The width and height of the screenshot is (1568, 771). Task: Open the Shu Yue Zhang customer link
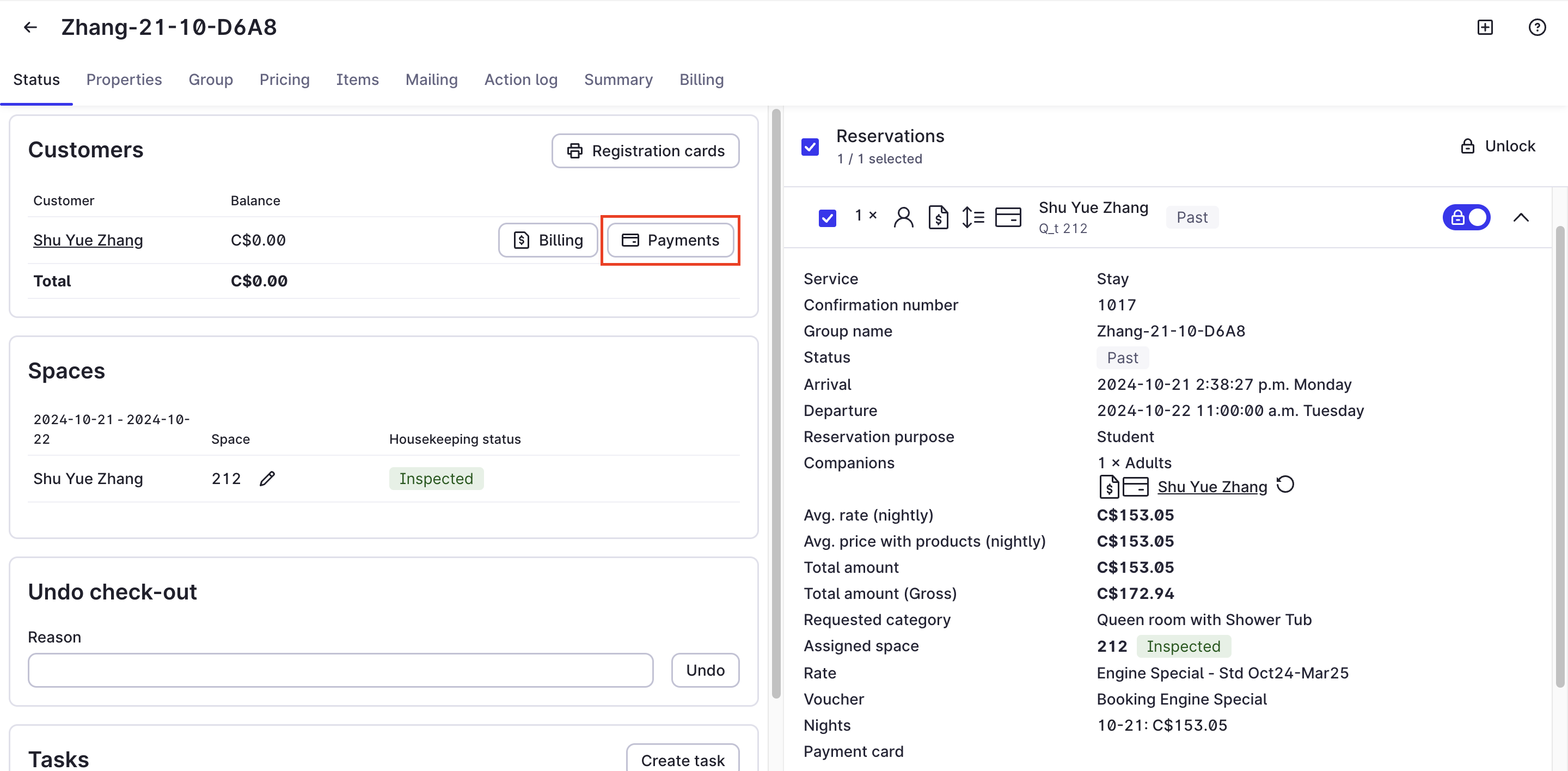click(x=88, y=240)
